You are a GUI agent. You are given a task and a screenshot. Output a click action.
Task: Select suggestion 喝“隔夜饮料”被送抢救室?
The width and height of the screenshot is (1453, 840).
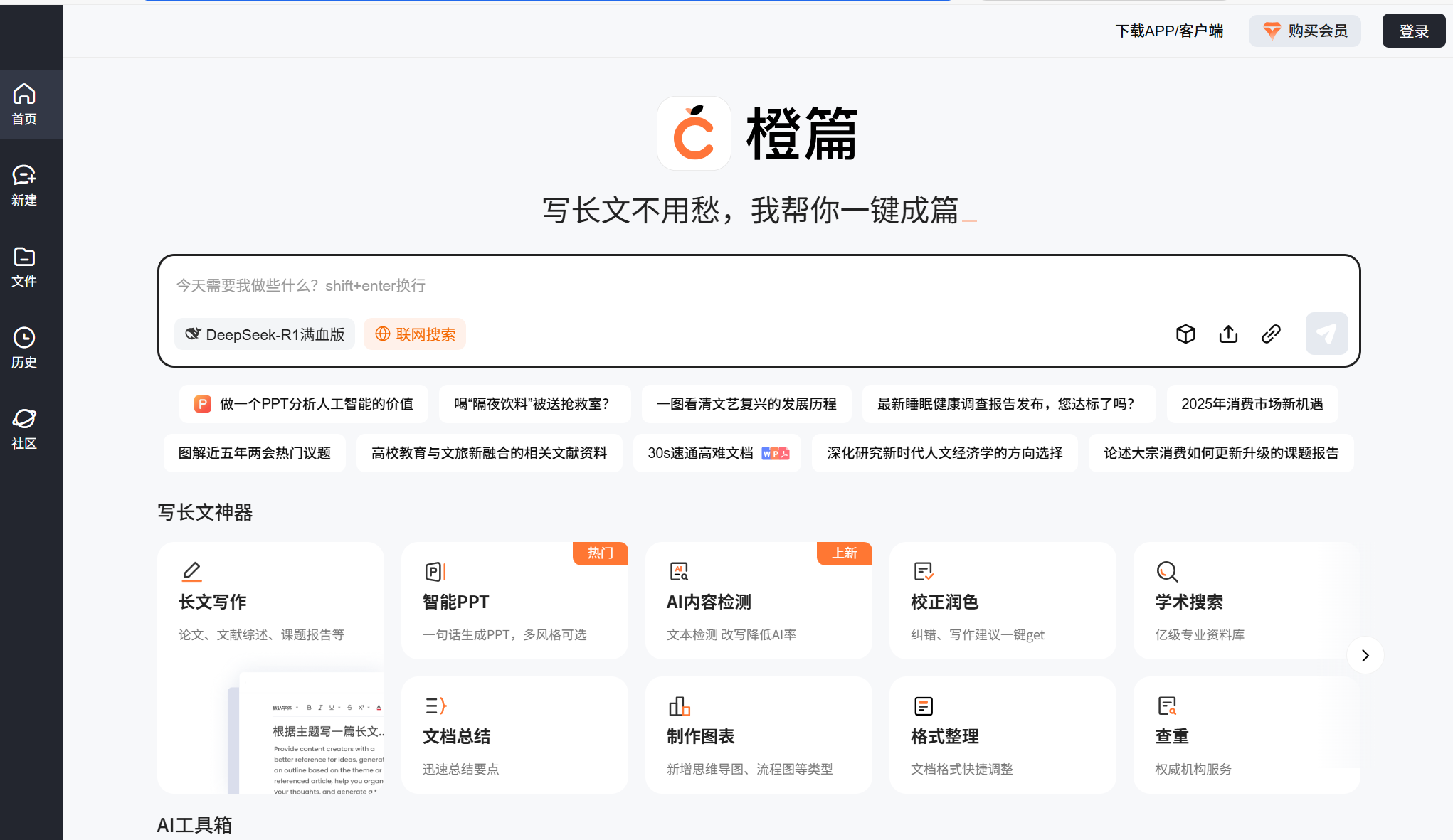click(x=534, y=404)
